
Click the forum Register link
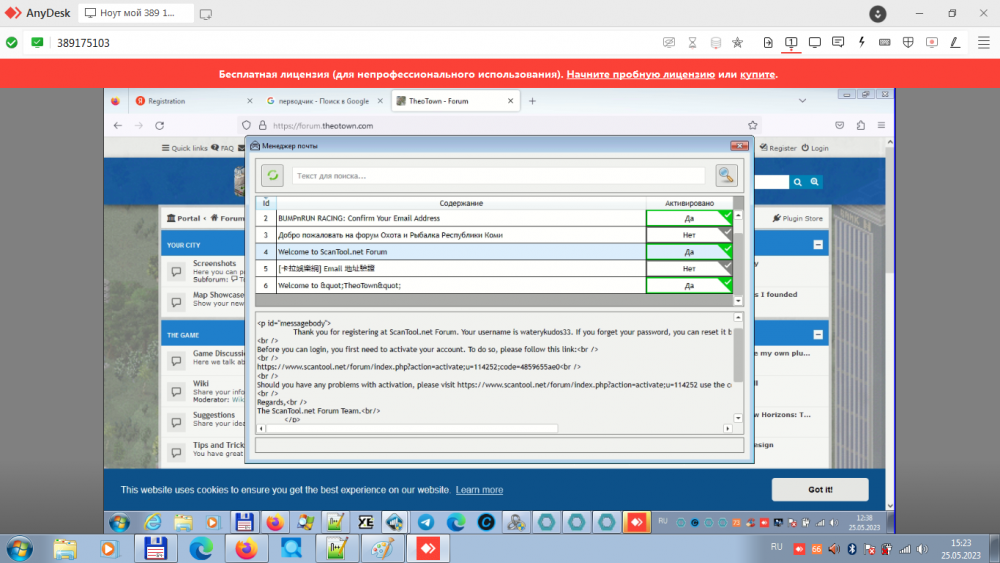(x=778, y=148)
